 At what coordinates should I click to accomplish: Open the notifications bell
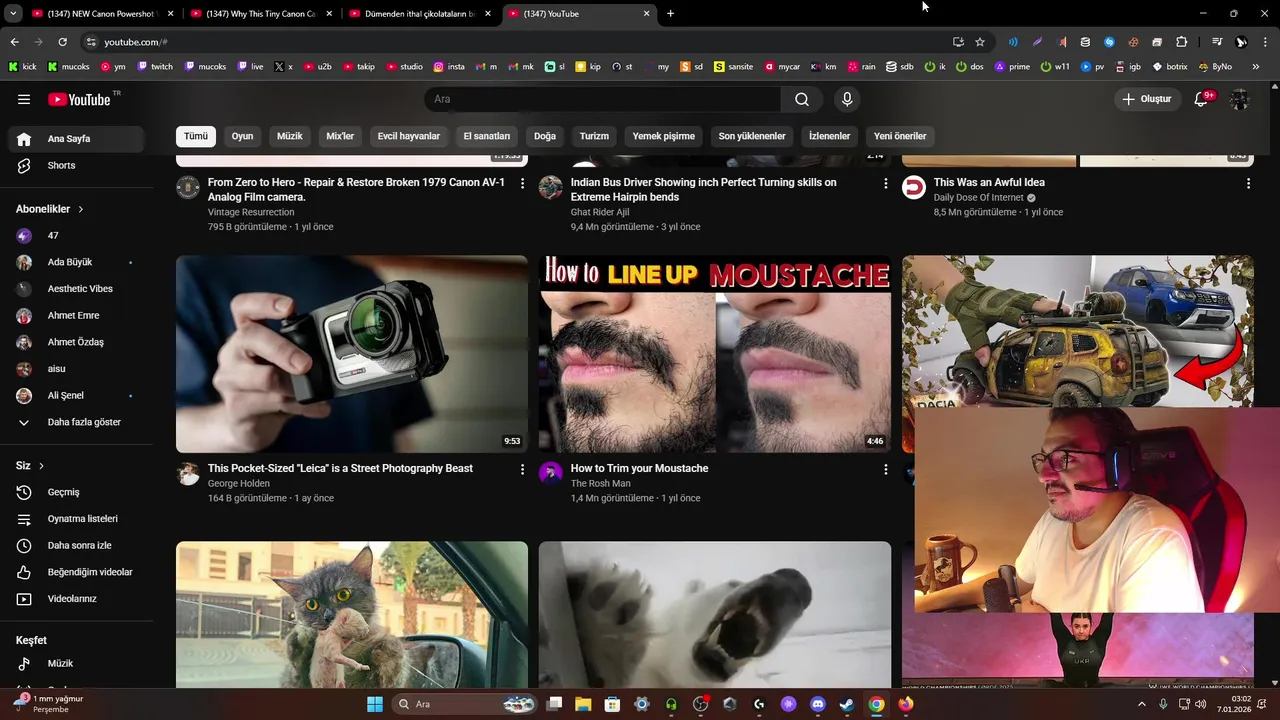click(1202, 99)
